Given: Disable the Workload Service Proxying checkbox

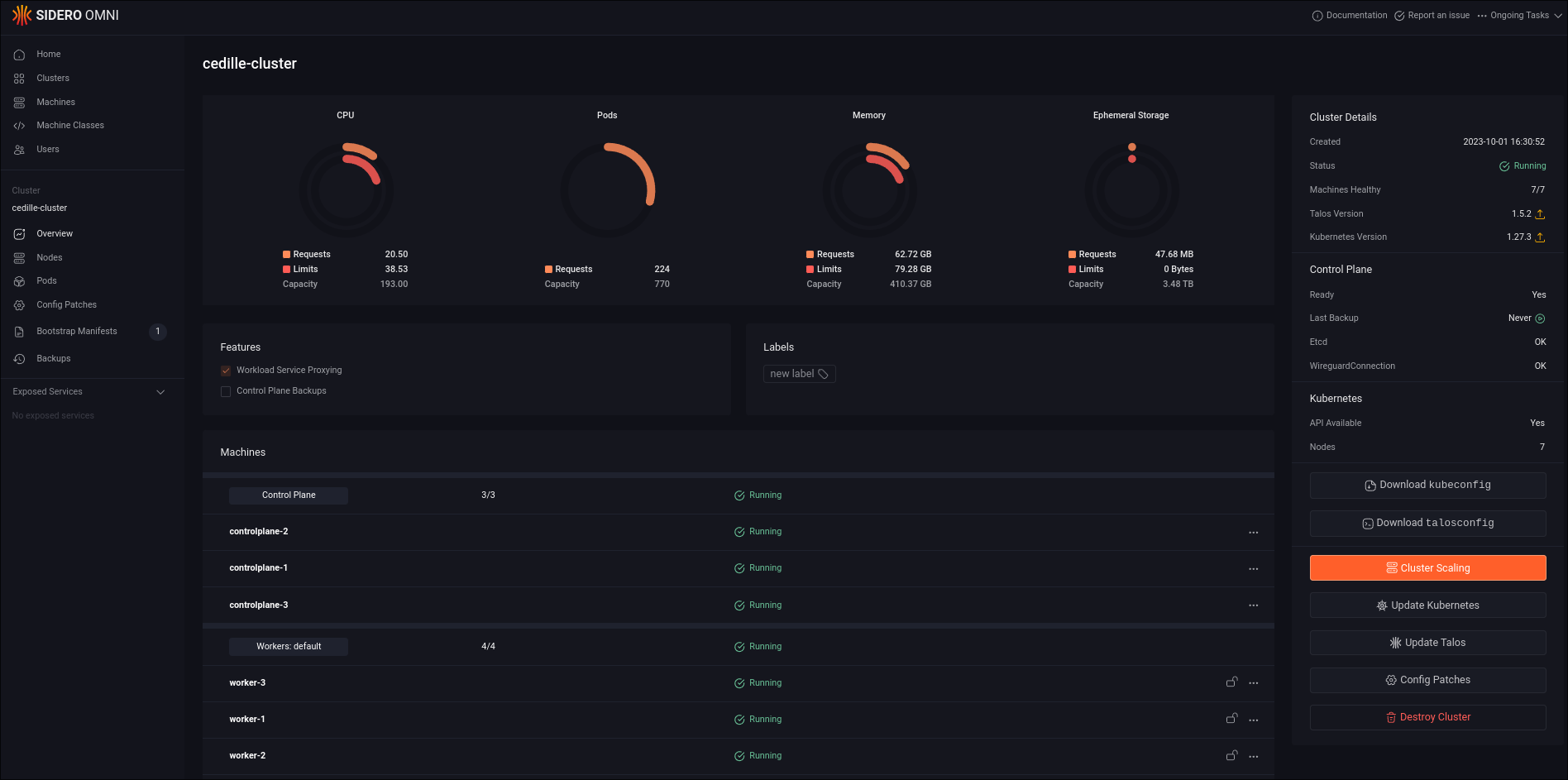Looking at the screenshot, I should 226,371.
